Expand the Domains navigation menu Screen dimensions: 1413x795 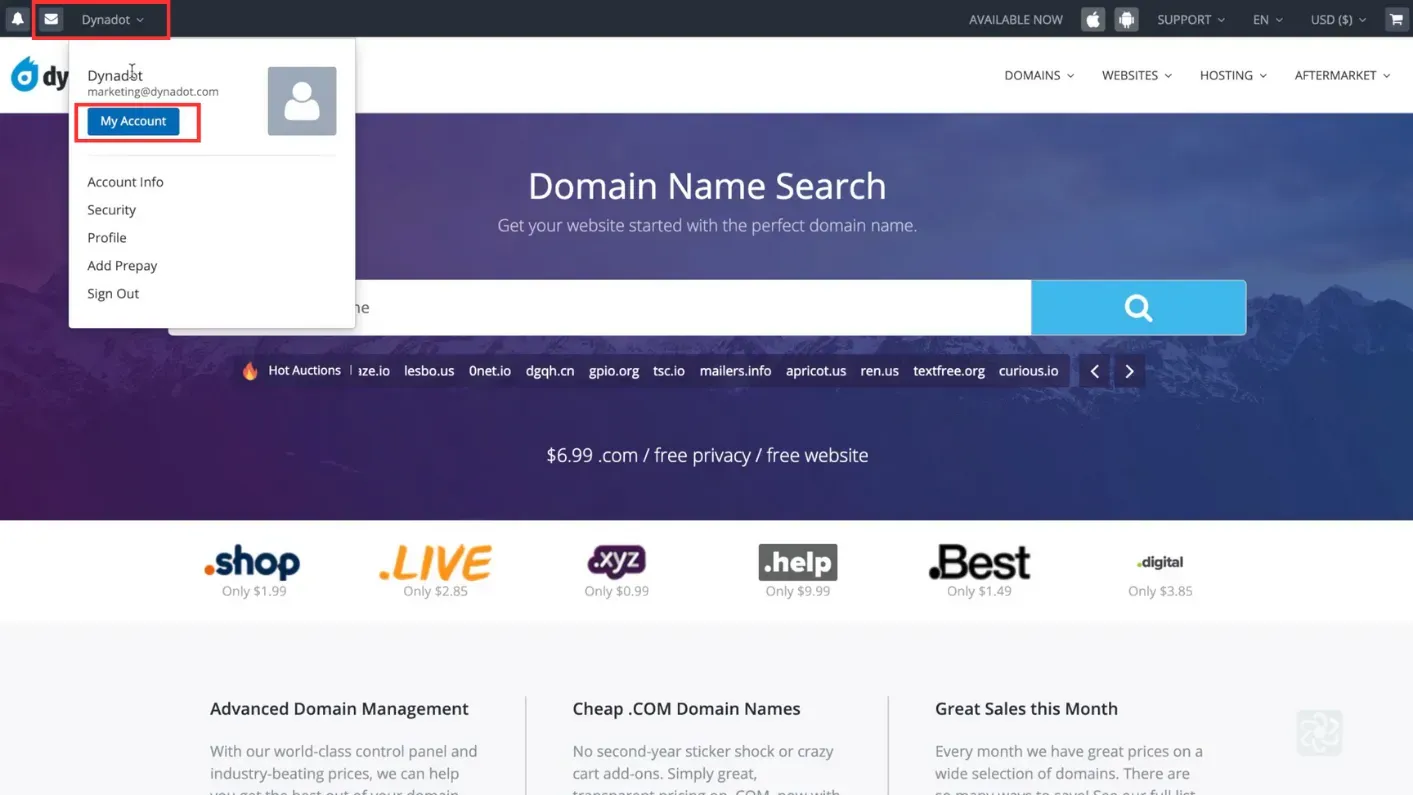click(1039, 75)
